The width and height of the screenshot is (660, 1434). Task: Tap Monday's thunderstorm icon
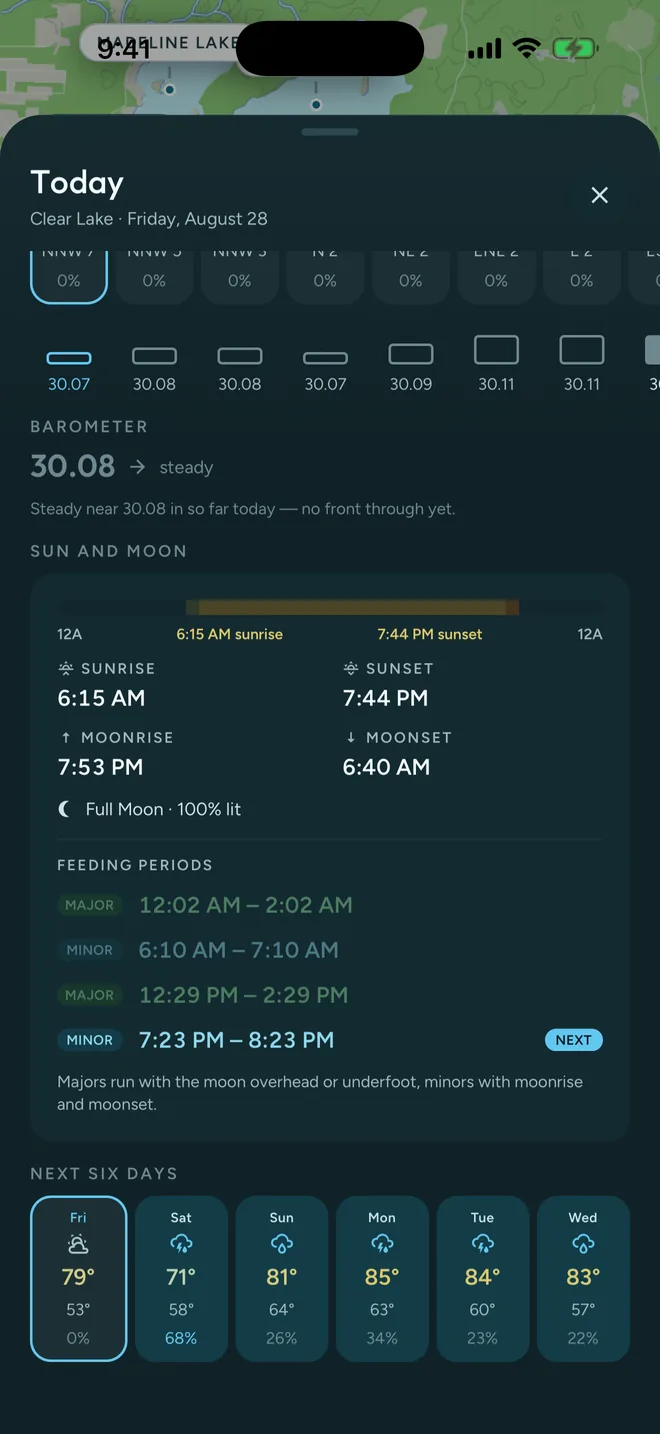point(382,1244)
